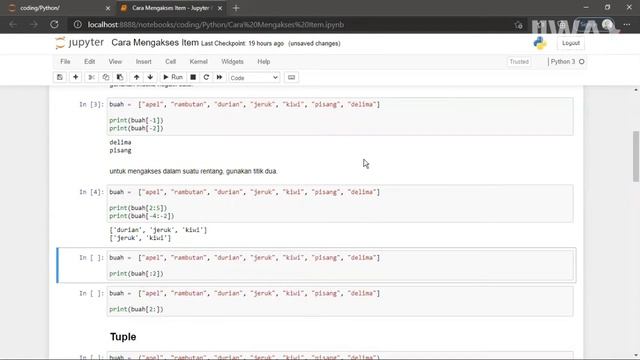640x360 pixels.
Task: Click output ['jeruk', 'kiwi']
Action: tap(140, 238)
